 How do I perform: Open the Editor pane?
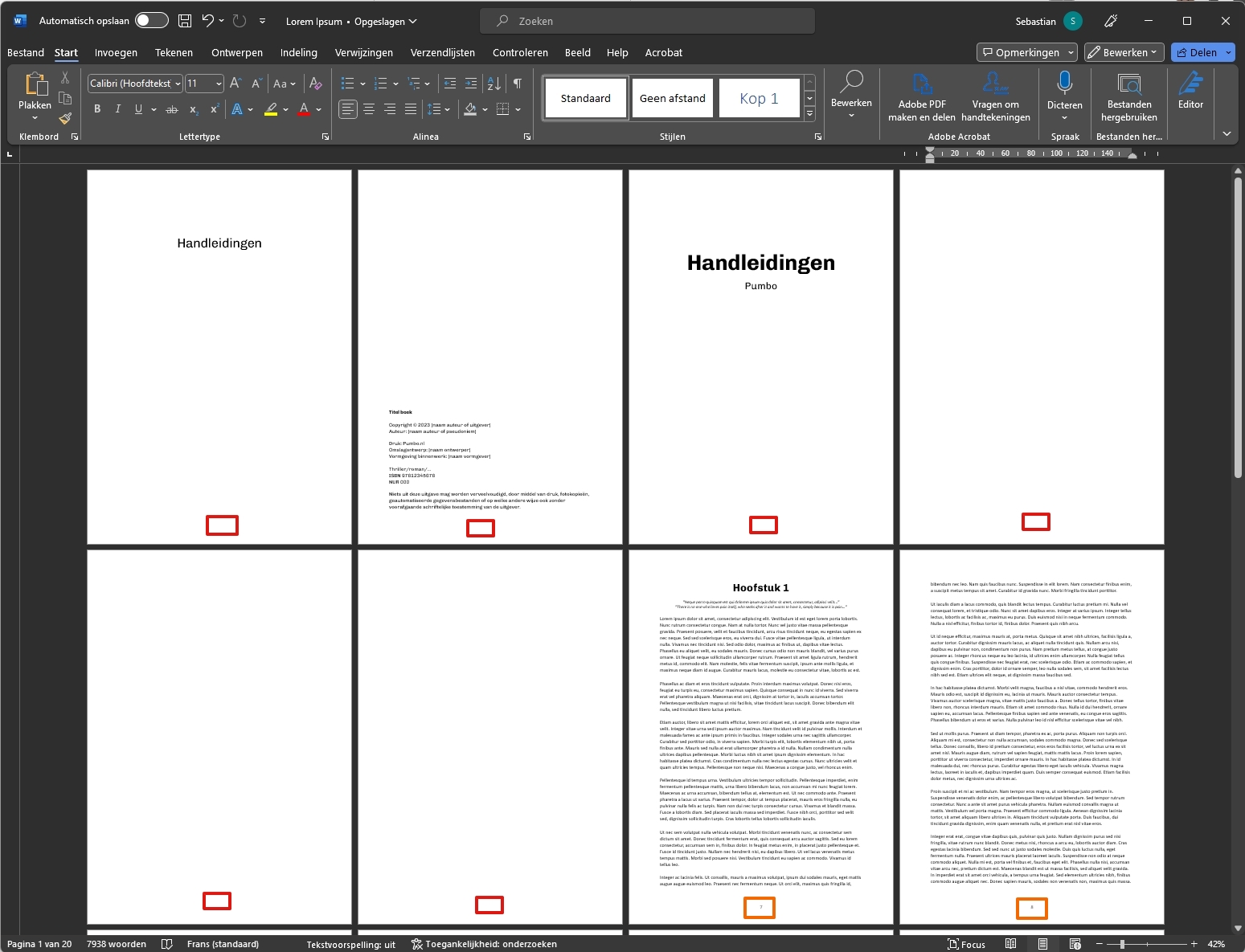[1190, 90]
